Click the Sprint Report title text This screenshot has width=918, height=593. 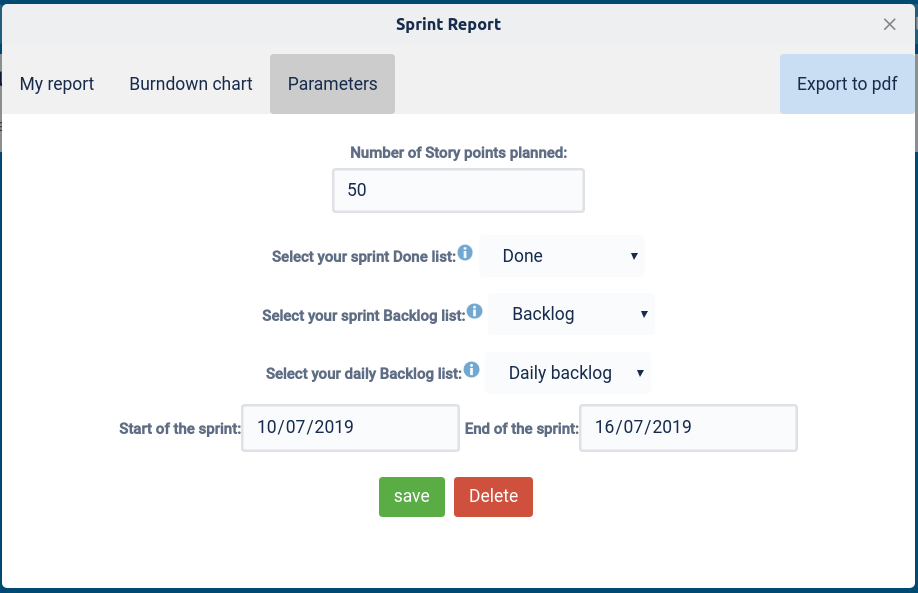coord(448,24)
